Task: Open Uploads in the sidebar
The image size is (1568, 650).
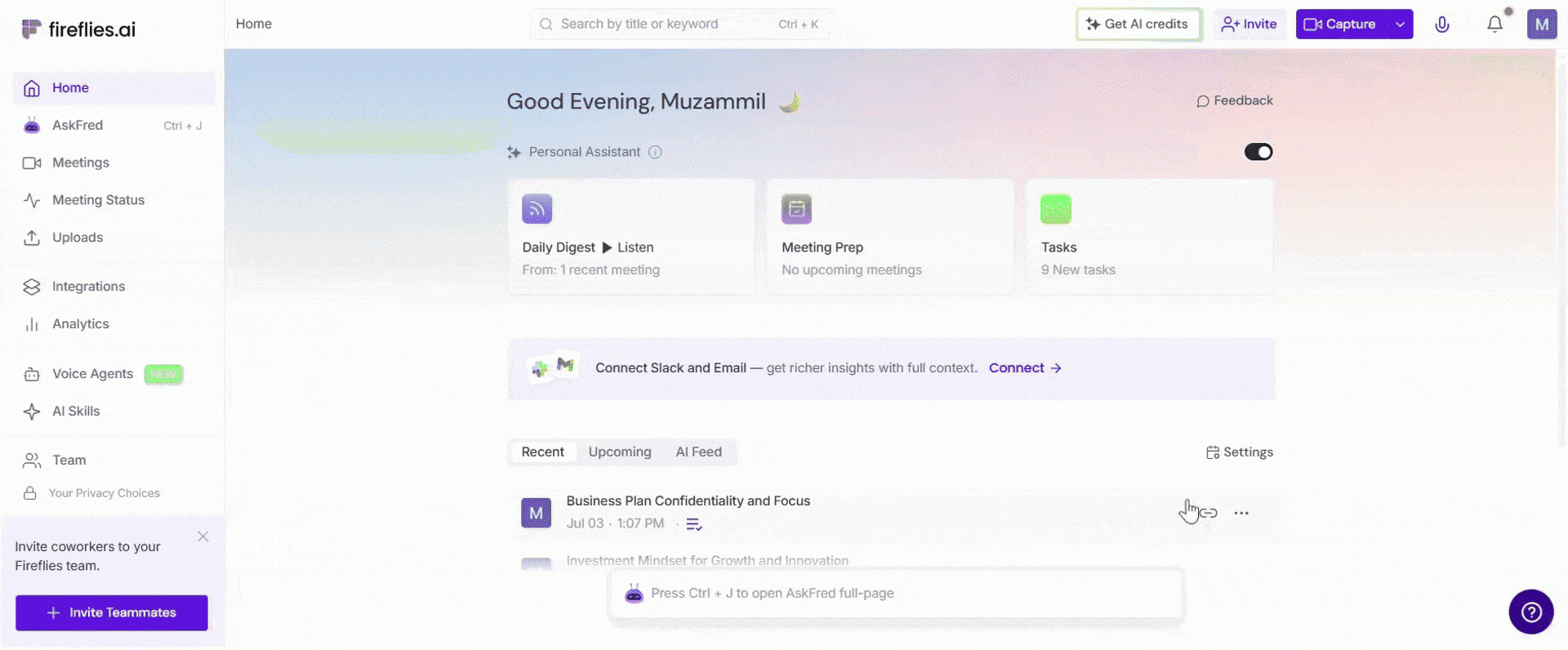Action: [x=114, y=238]
